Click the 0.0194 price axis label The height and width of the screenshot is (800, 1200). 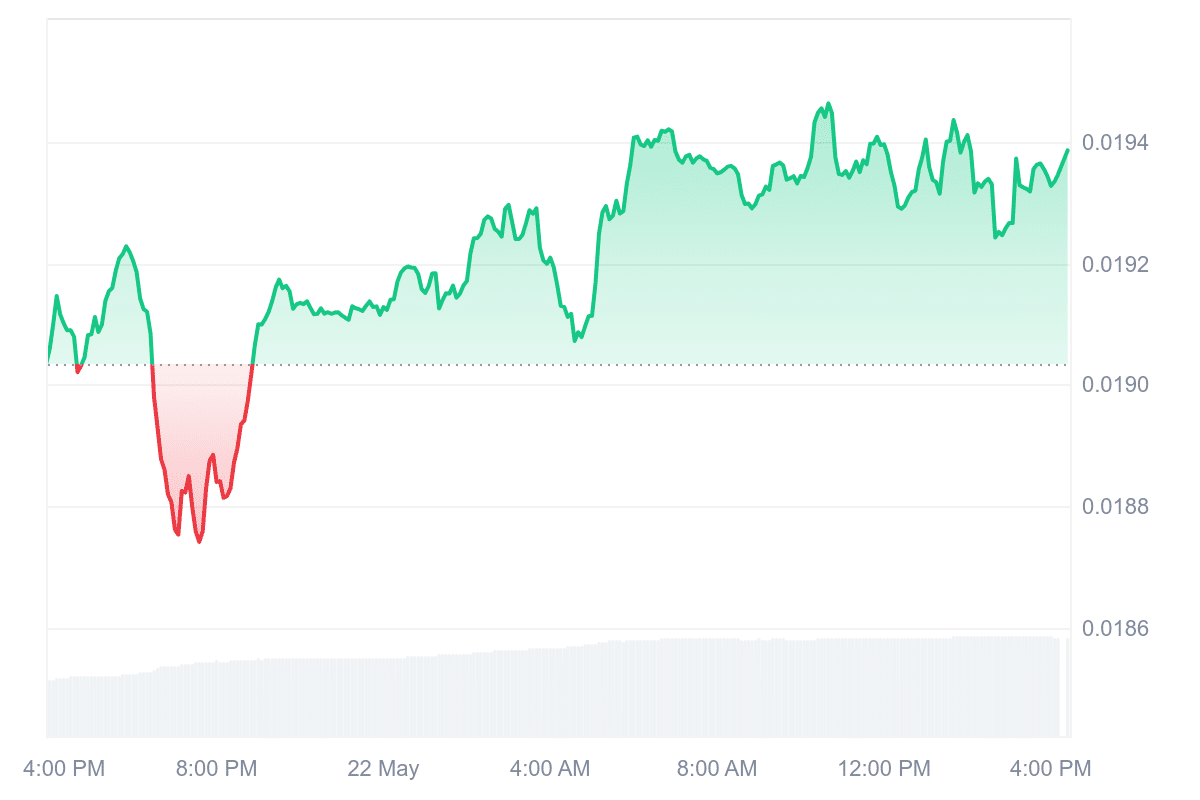1115,143
